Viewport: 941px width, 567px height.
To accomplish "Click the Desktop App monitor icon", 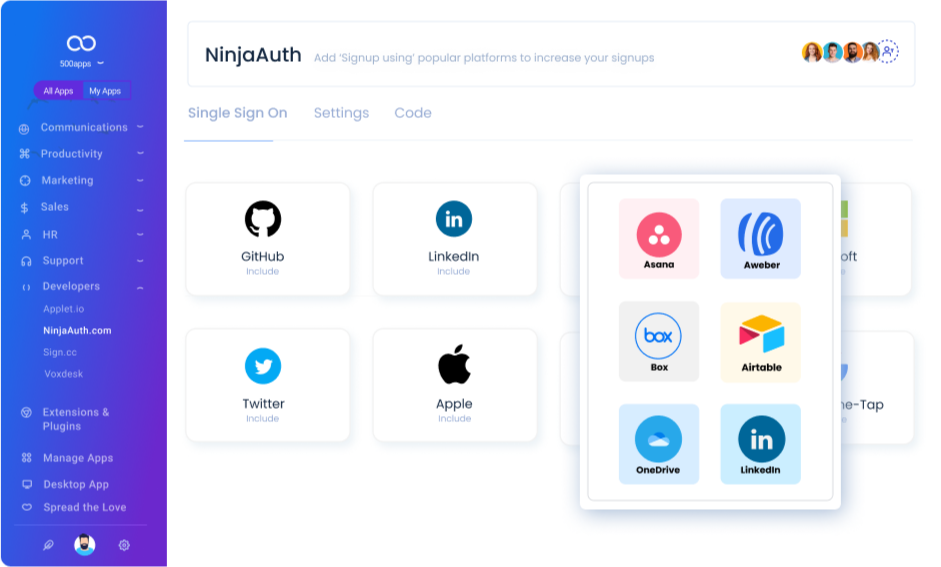I will tap(27, 484).
